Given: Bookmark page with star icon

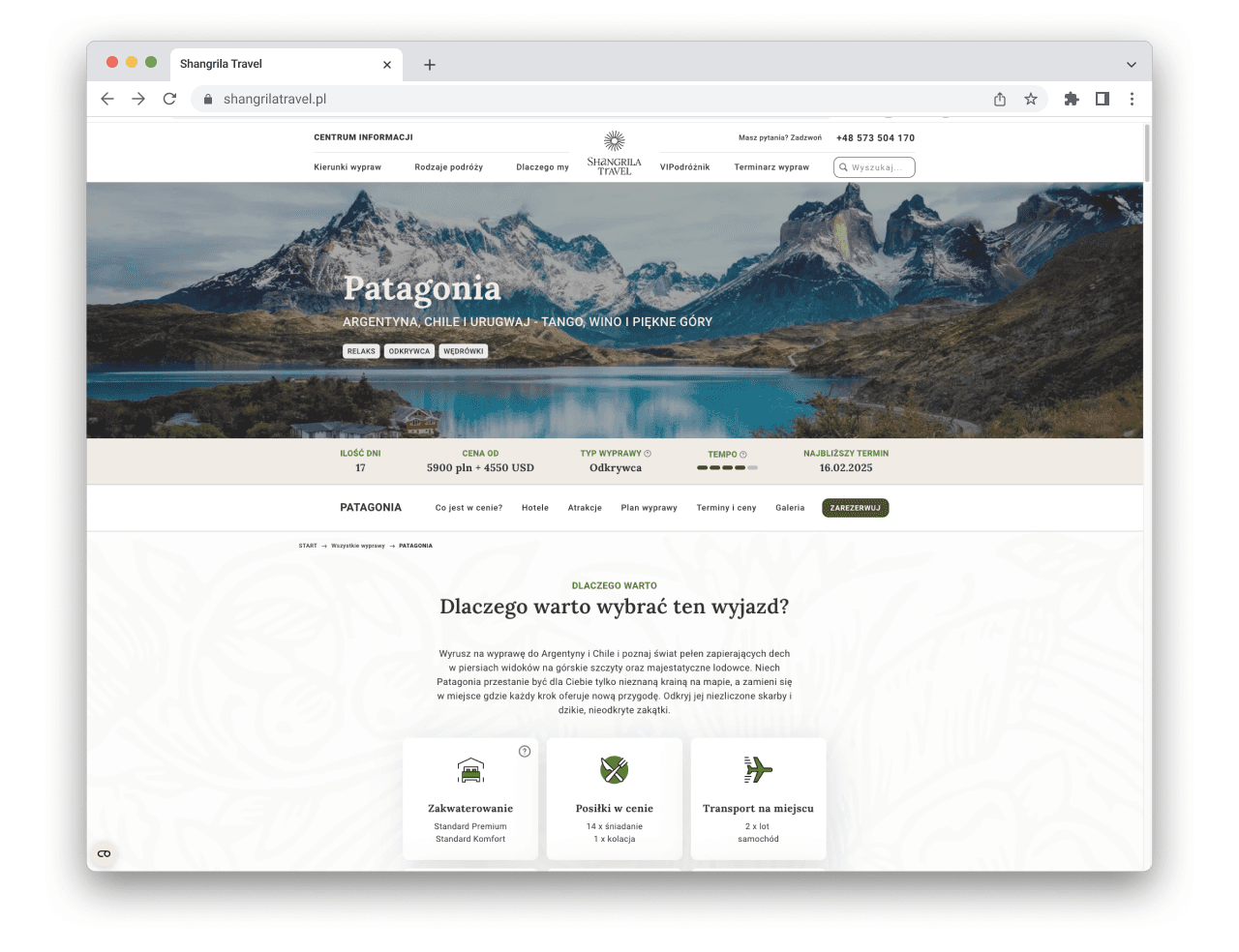Looking at the screenshot, I should point(1031,99).
